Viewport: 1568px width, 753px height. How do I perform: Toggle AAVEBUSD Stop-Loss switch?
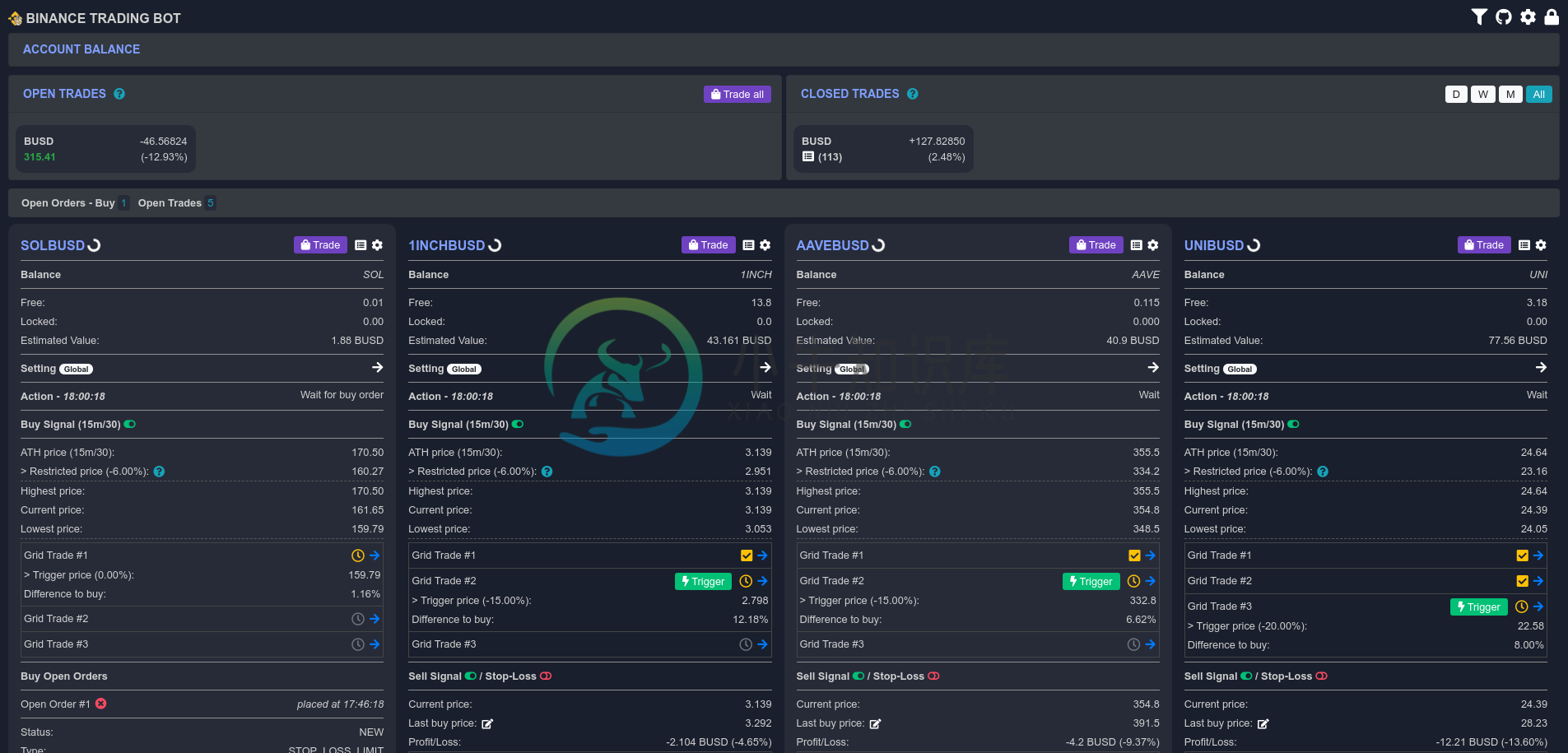(933, 676)
